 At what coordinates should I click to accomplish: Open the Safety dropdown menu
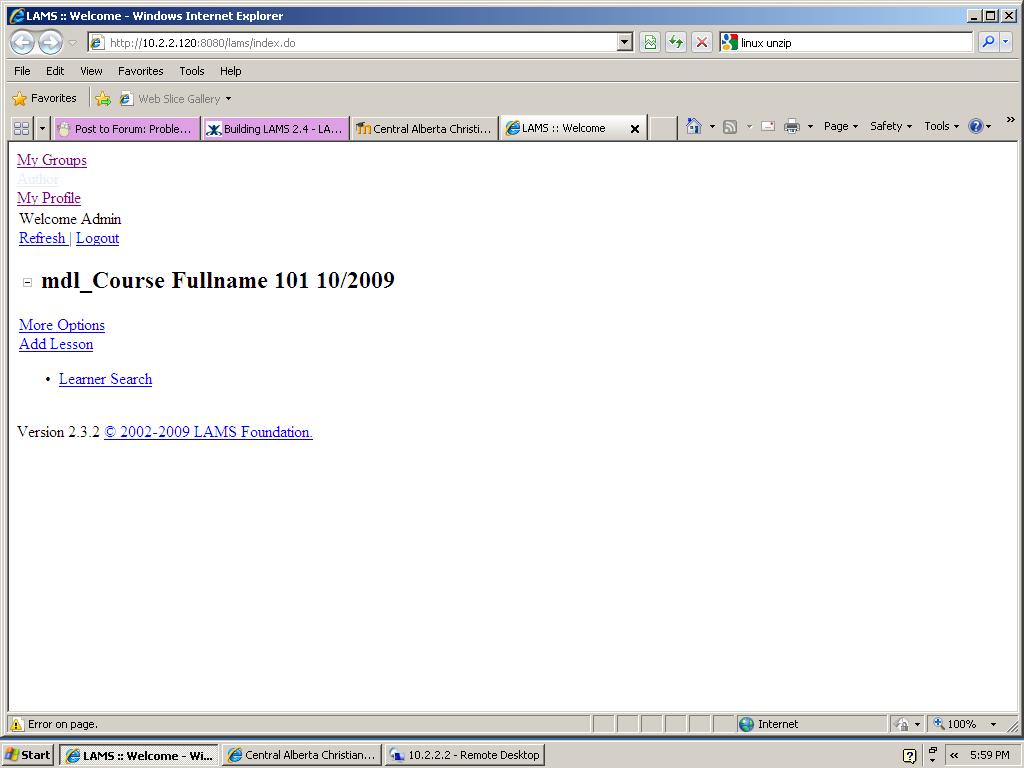click(x=890, y=126)
